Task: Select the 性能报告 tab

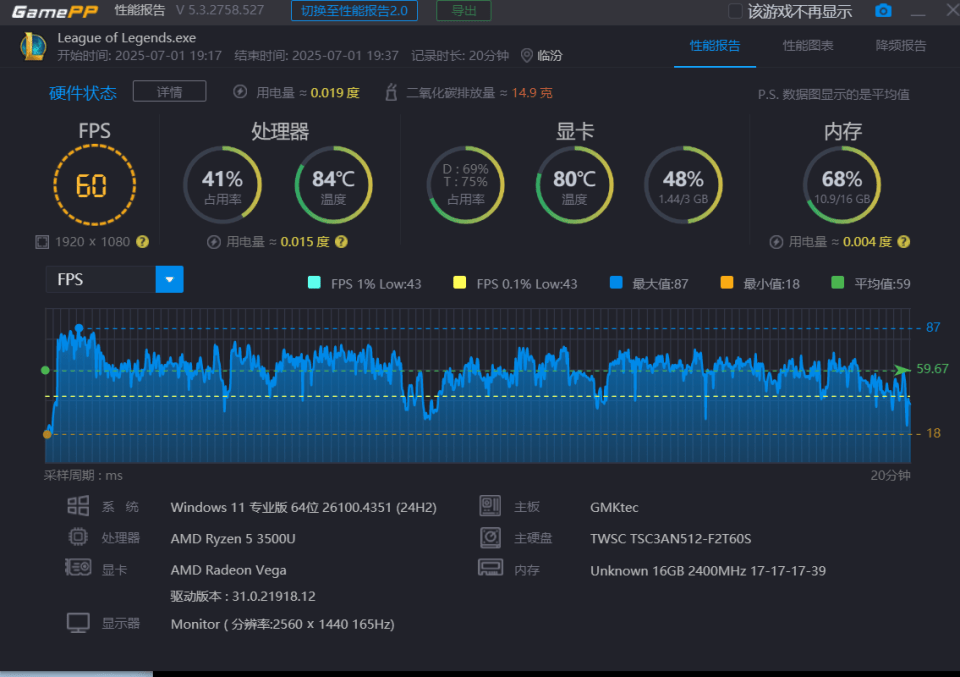Action: tap(715, 46)
